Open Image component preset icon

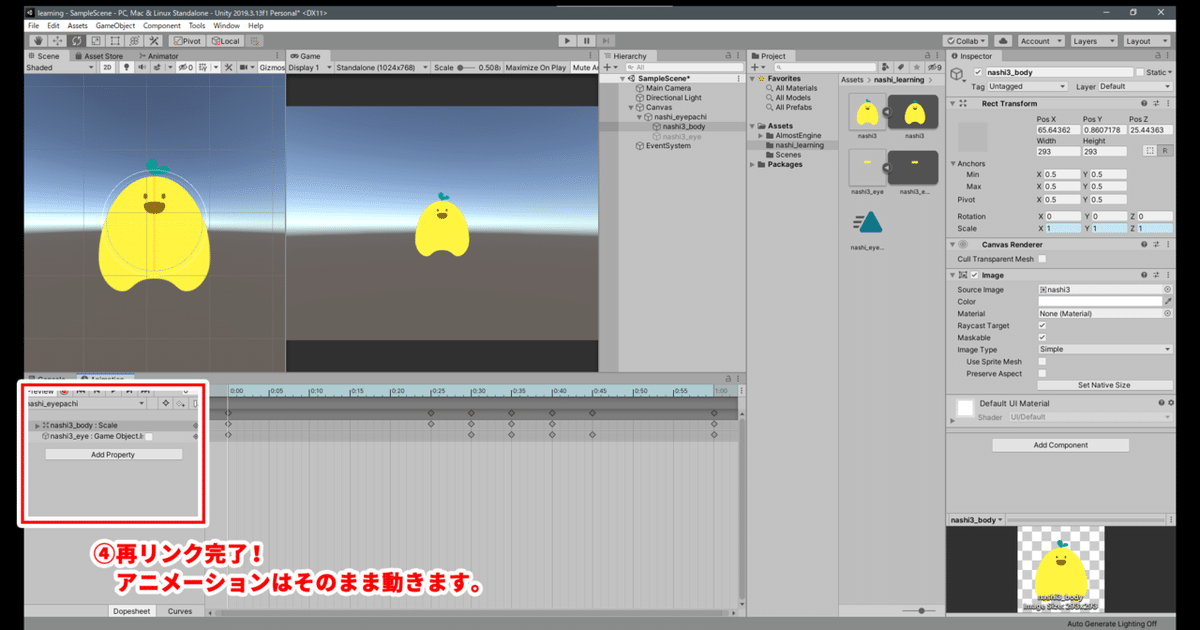[x=1156, y=275]
